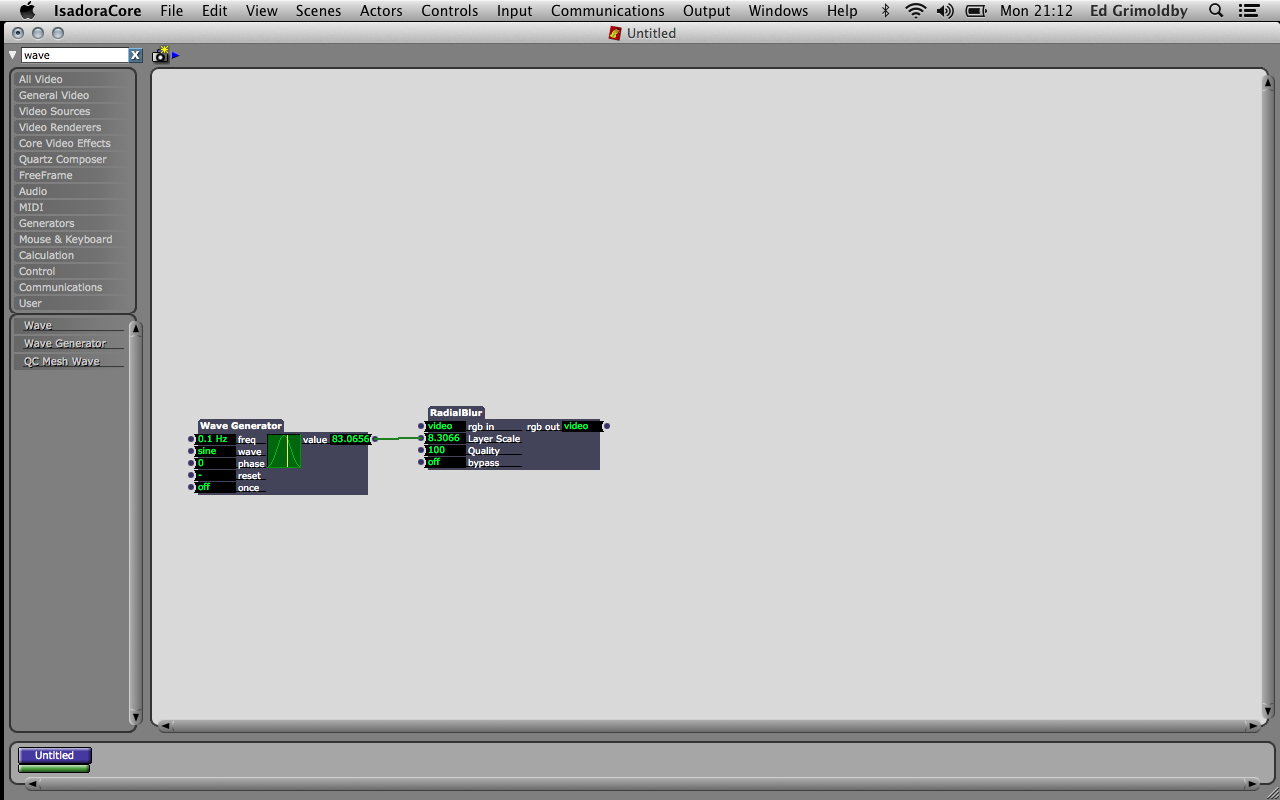Screen dimensions: 1280x800
Task: Open the Windows menu
Action: (778, 11)
